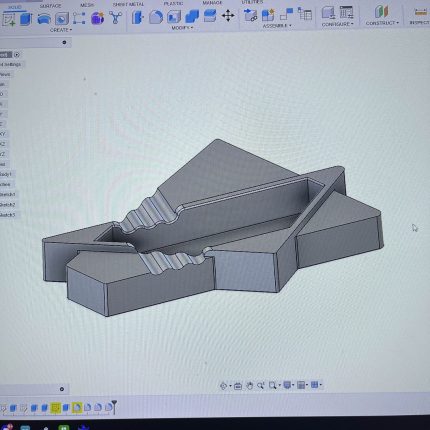The width and height of the screenshot is (430, 430).
Task: Select the Offset Face tool
Action: (210, 16)
